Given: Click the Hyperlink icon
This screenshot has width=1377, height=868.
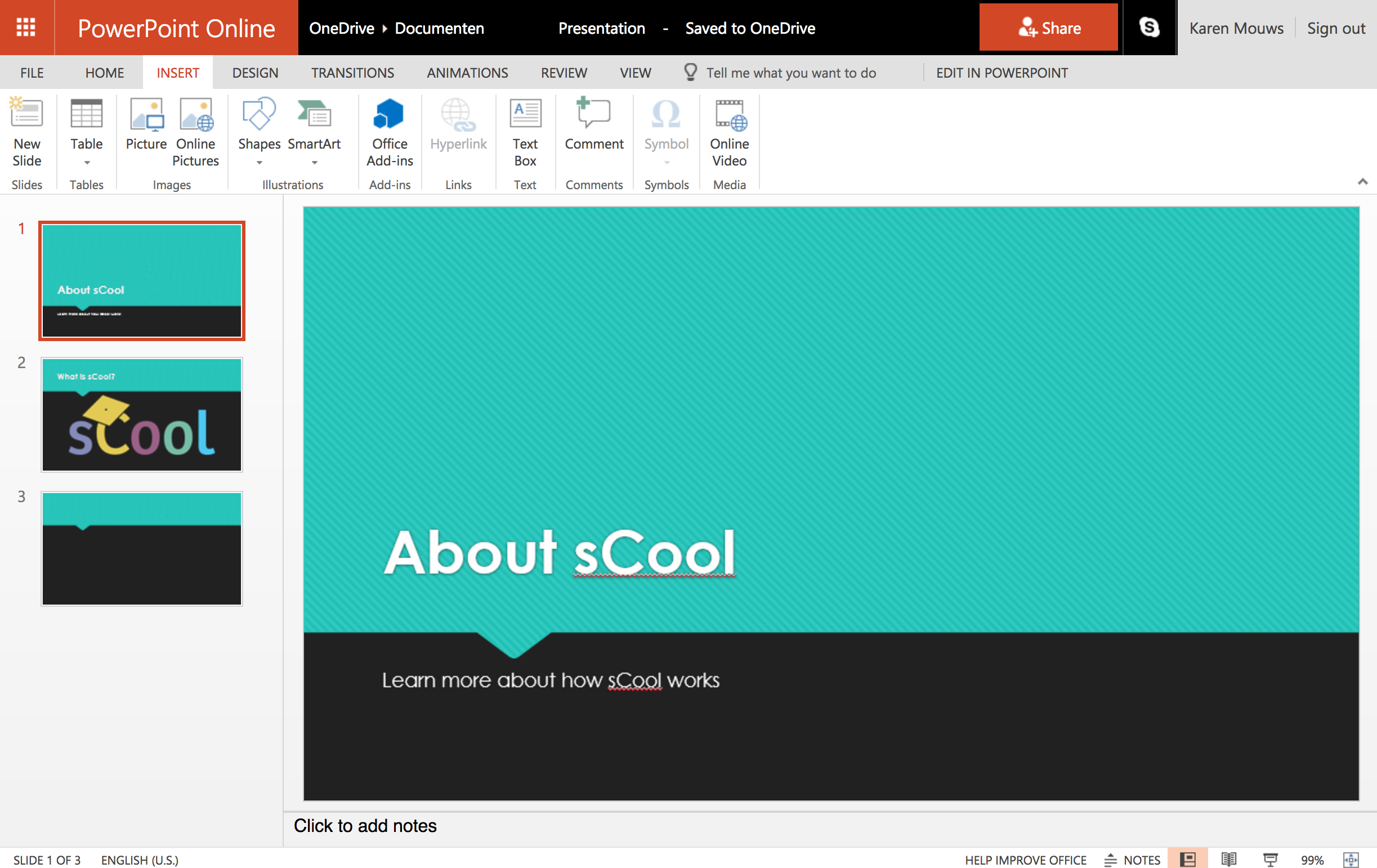Looking at the screenshot, I should click(458, 115).
